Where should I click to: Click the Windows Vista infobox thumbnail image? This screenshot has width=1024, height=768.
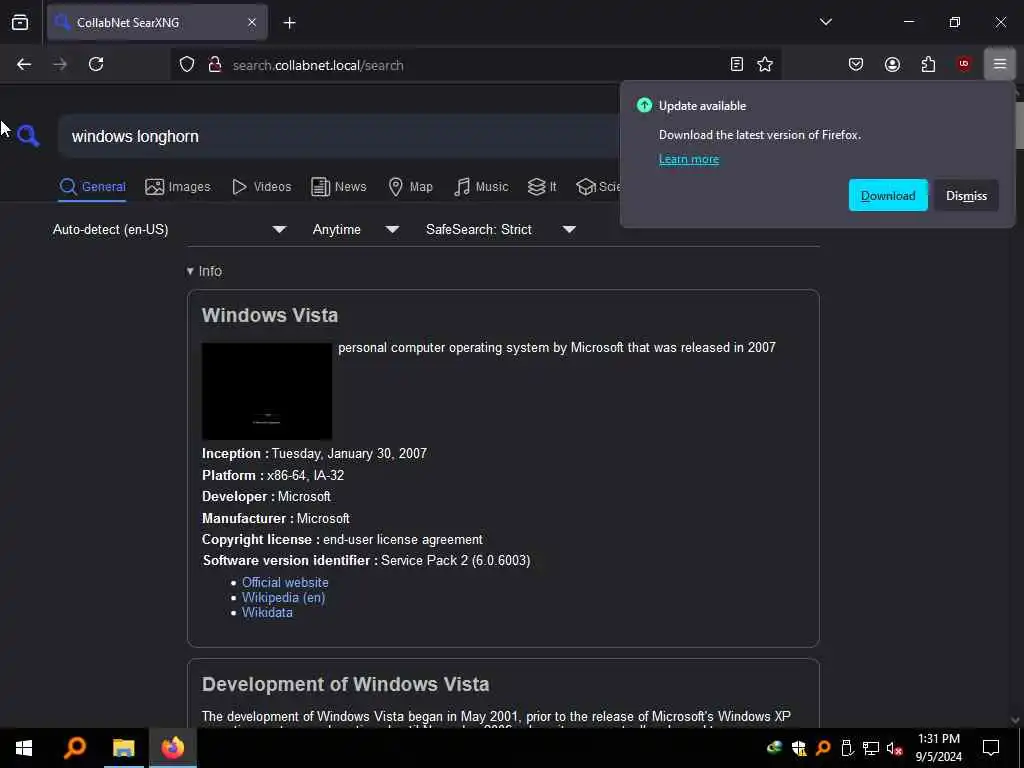click(x=267, y=391)
